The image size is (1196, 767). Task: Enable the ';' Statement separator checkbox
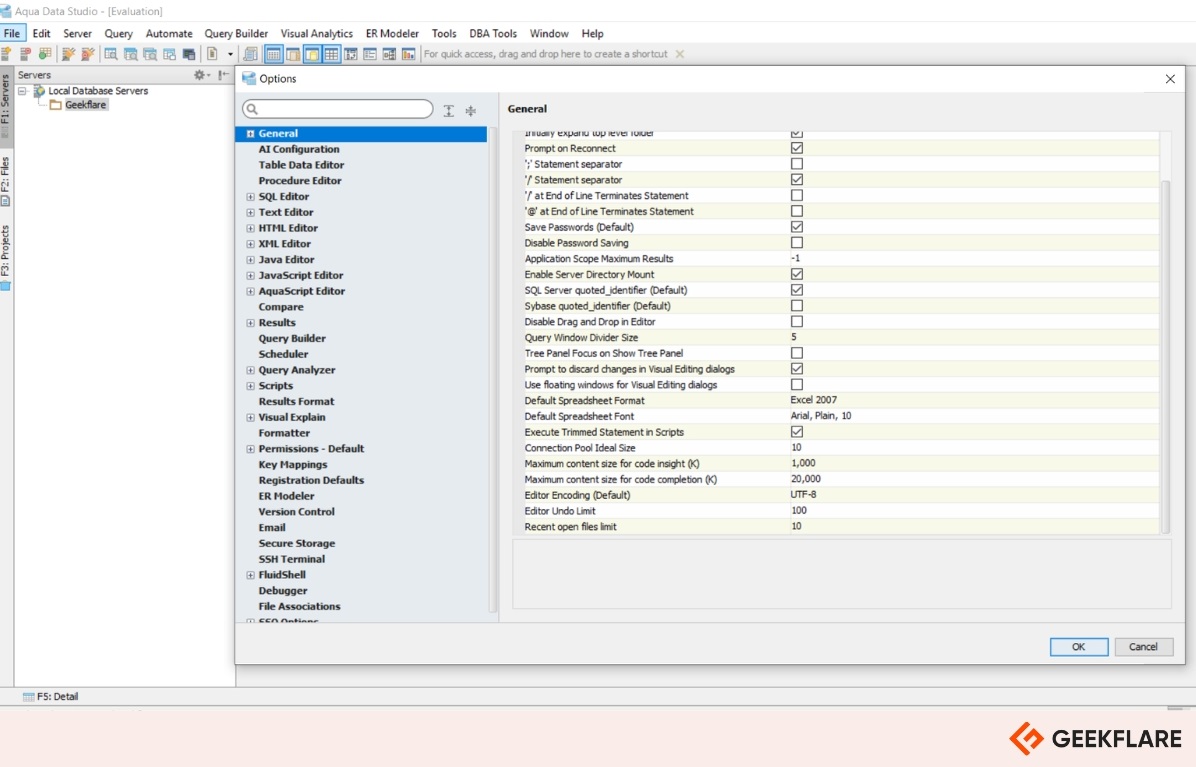click(797, 164)
